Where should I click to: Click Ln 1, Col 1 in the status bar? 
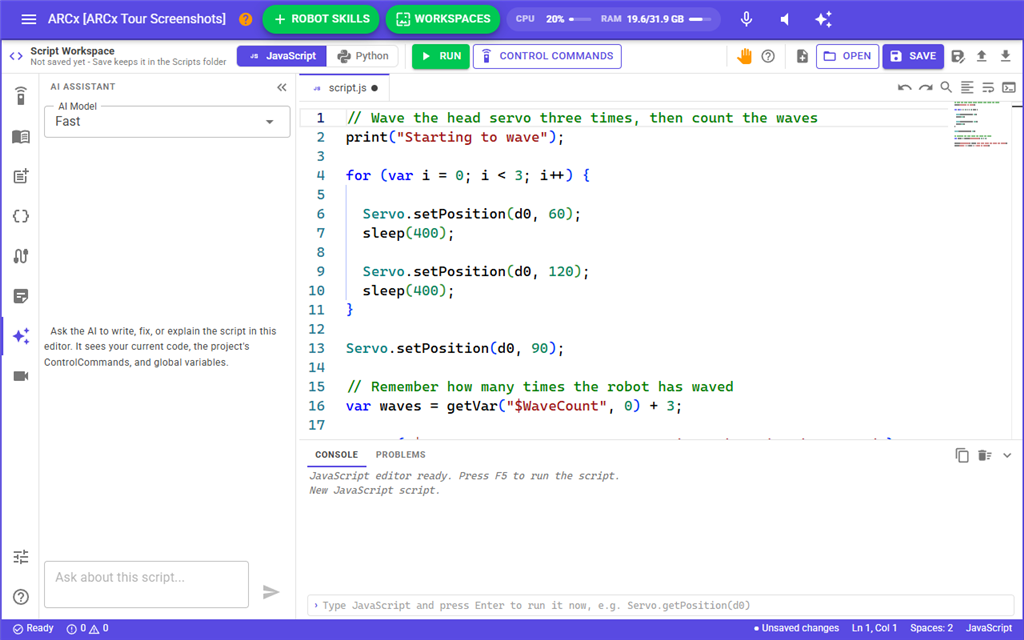[874, 628]
